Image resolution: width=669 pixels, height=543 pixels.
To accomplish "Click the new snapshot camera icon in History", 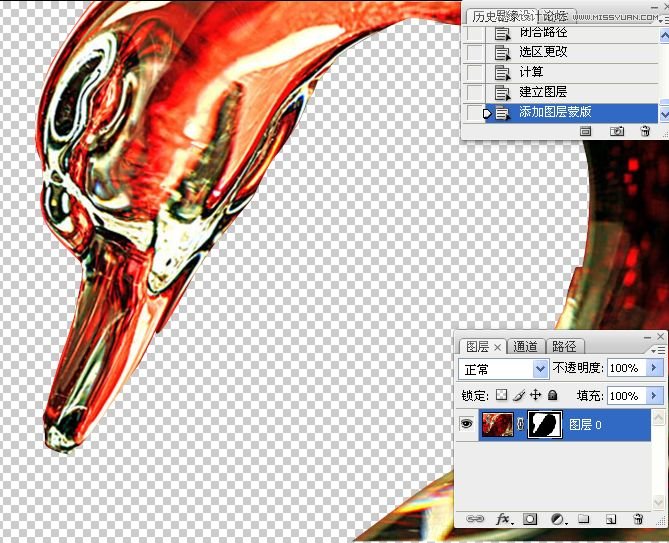I will click(618, 131).
